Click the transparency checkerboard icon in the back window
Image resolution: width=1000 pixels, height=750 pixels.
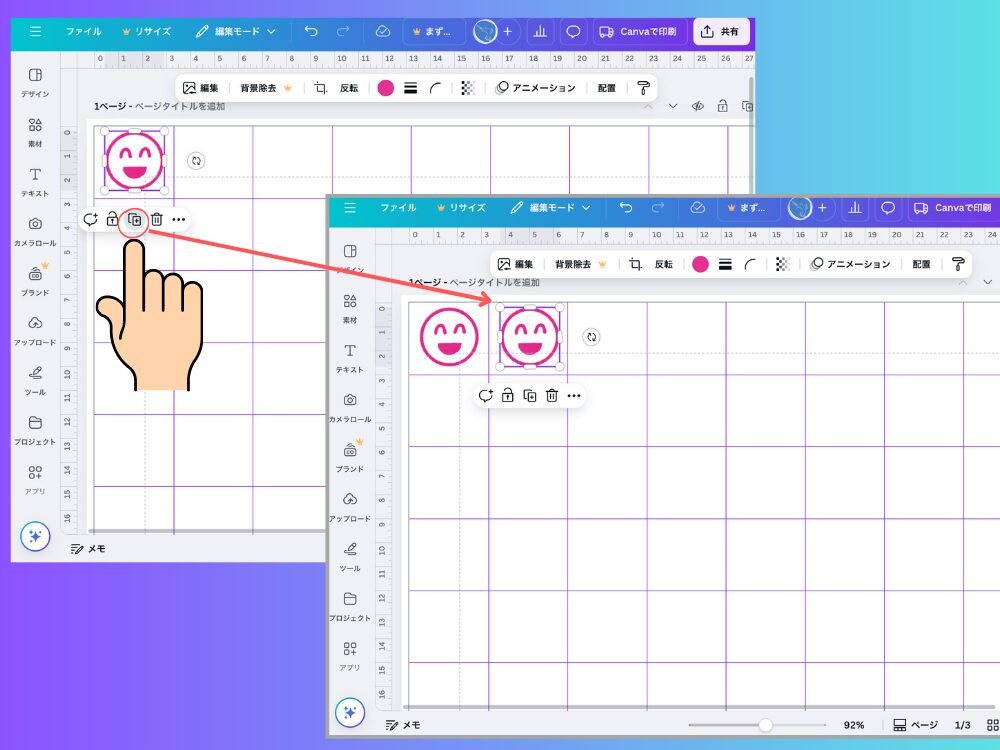pyautogui.click(x=467, y=88)
